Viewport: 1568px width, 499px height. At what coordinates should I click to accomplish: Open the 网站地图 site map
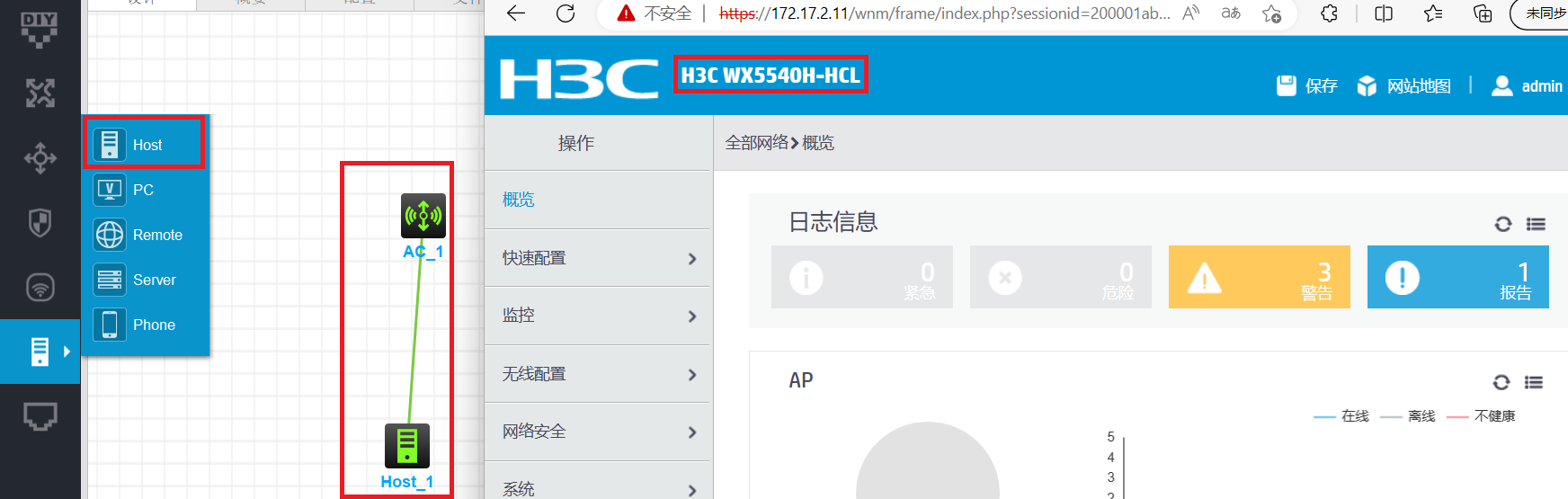pyautogui.click(x=1404, y=85)
